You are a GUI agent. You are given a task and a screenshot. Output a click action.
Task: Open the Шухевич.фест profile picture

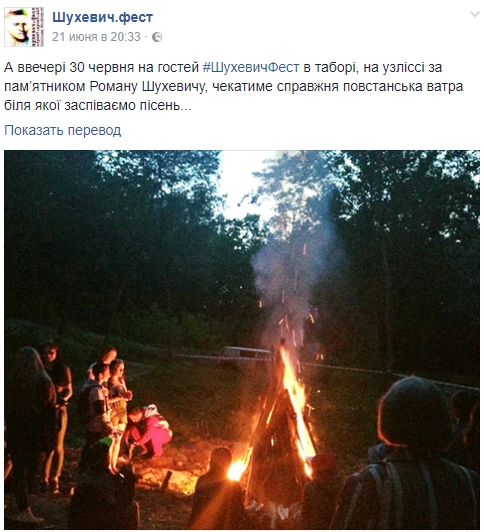coord(24,27)
